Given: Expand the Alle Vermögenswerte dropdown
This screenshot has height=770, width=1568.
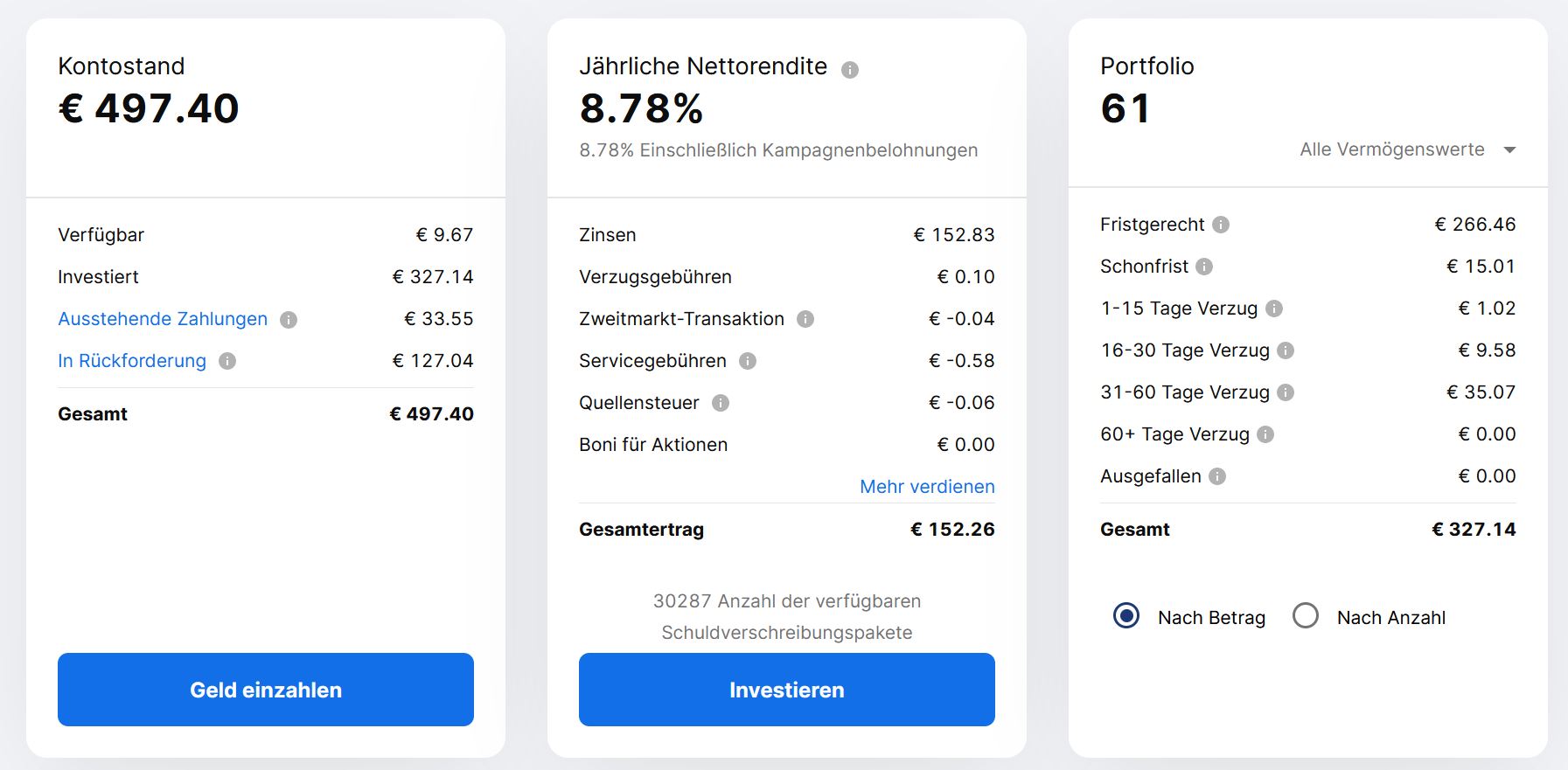Looking at the screenshot, I should tap(1408, 149).
